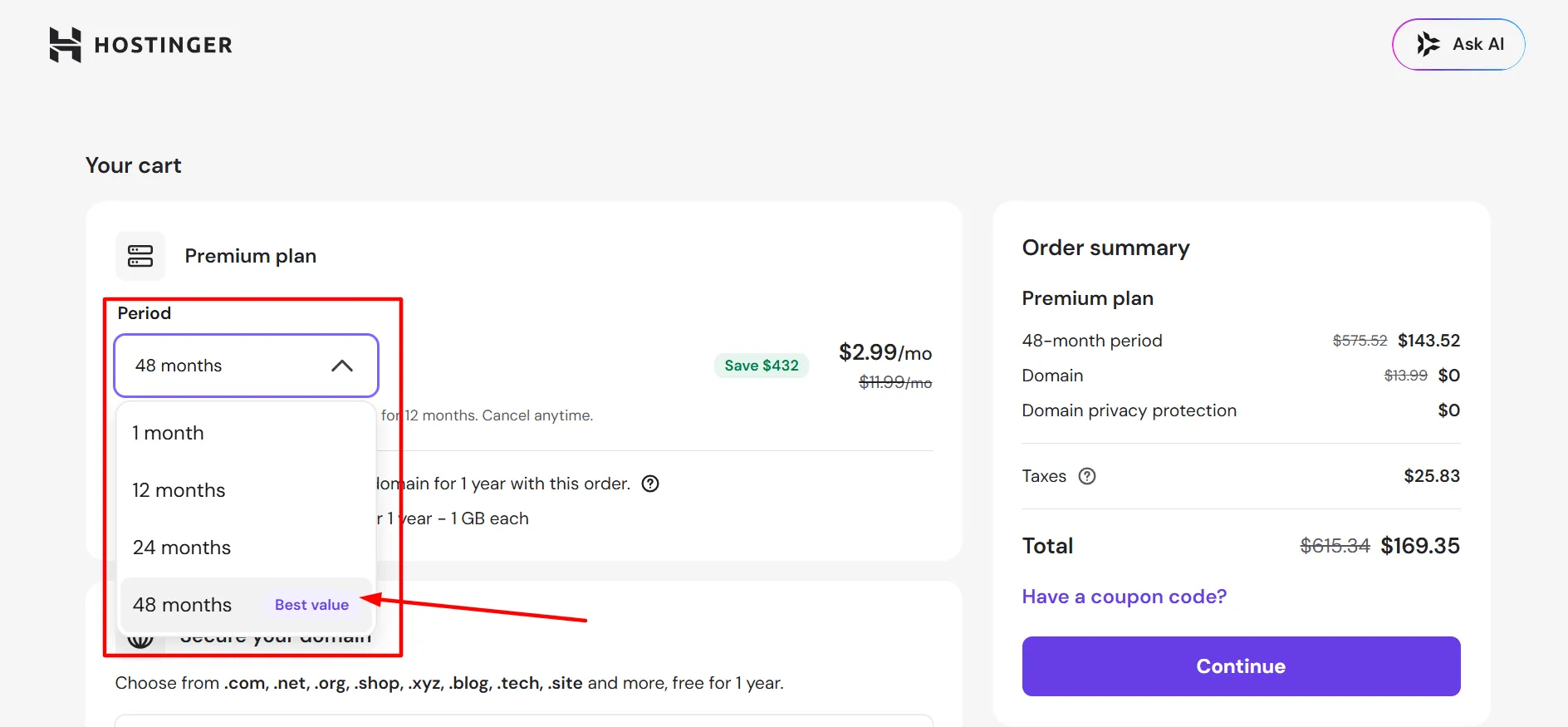Click the 48-month period label
Image resolution: width=1568 pixels, height=727 pixels.
click(x=1092, y=341)
